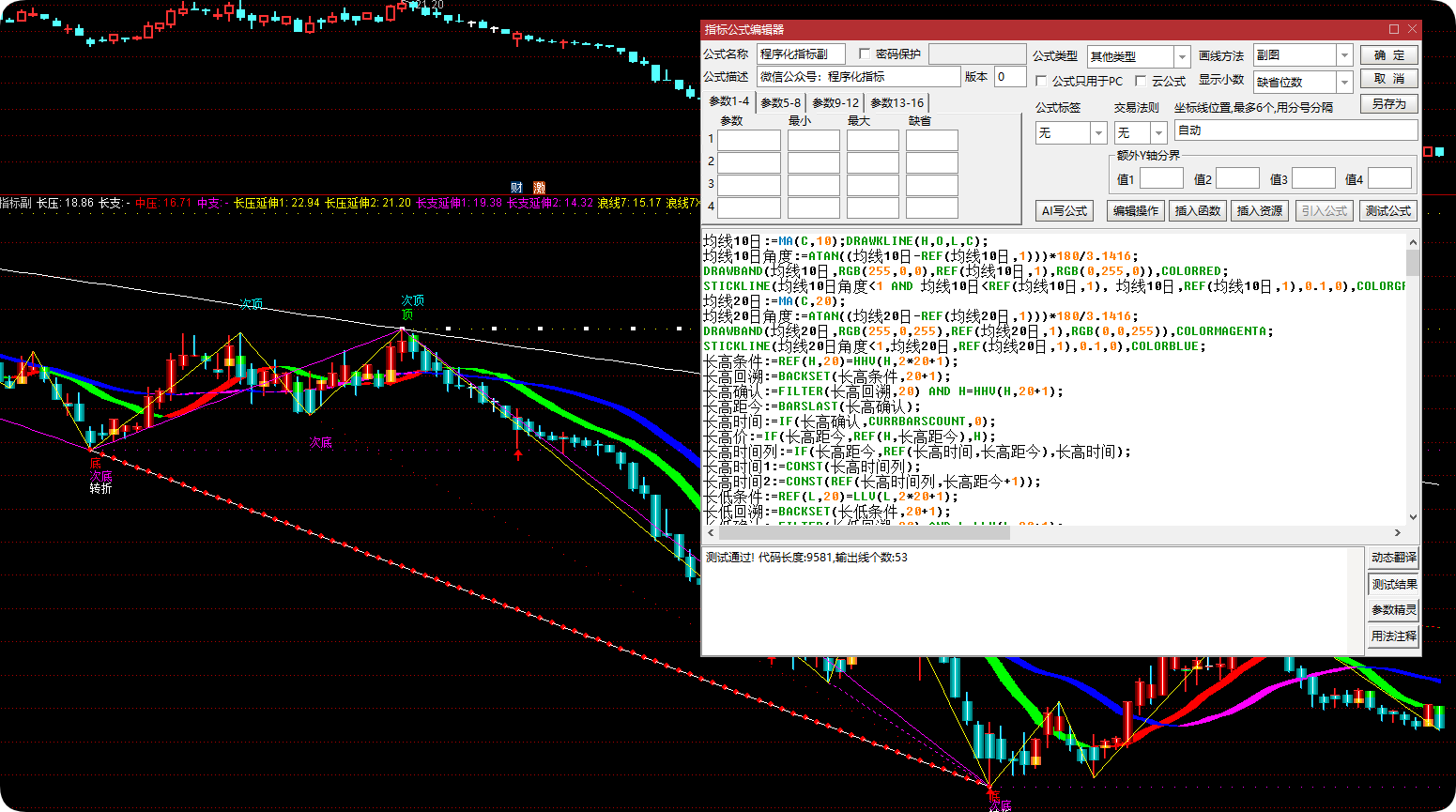Click the horizontal scrollbar's left arrow

click(x=710, y=532)
